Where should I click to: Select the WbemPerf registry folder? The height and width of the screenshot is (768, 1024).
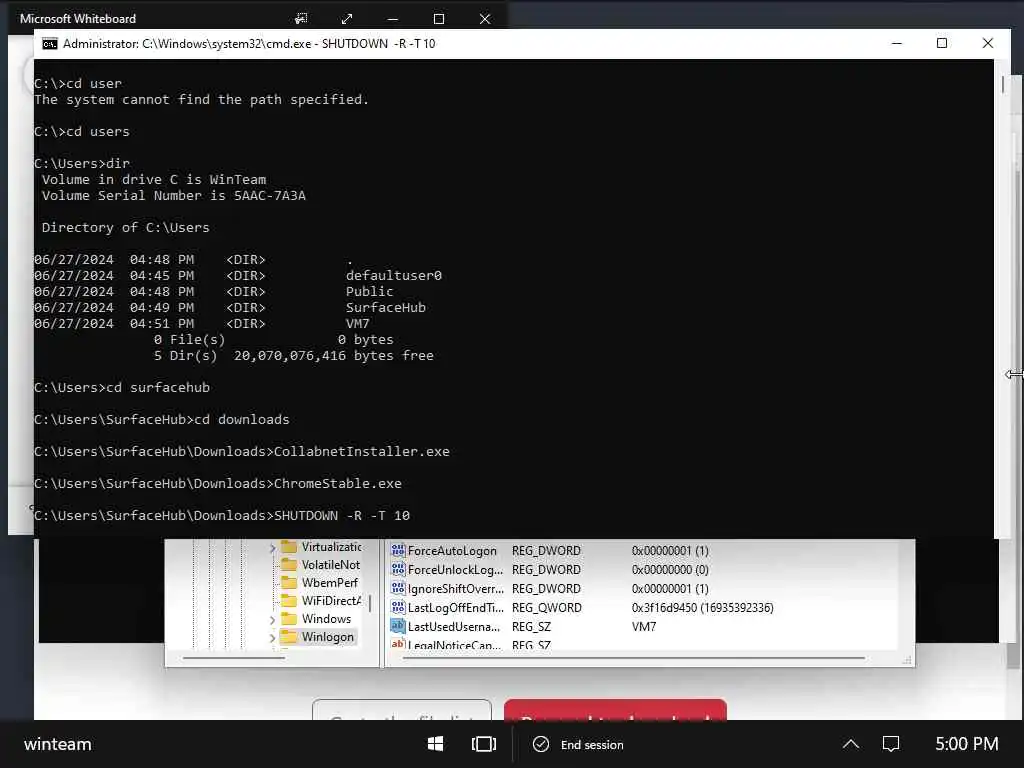pos(329,583)
